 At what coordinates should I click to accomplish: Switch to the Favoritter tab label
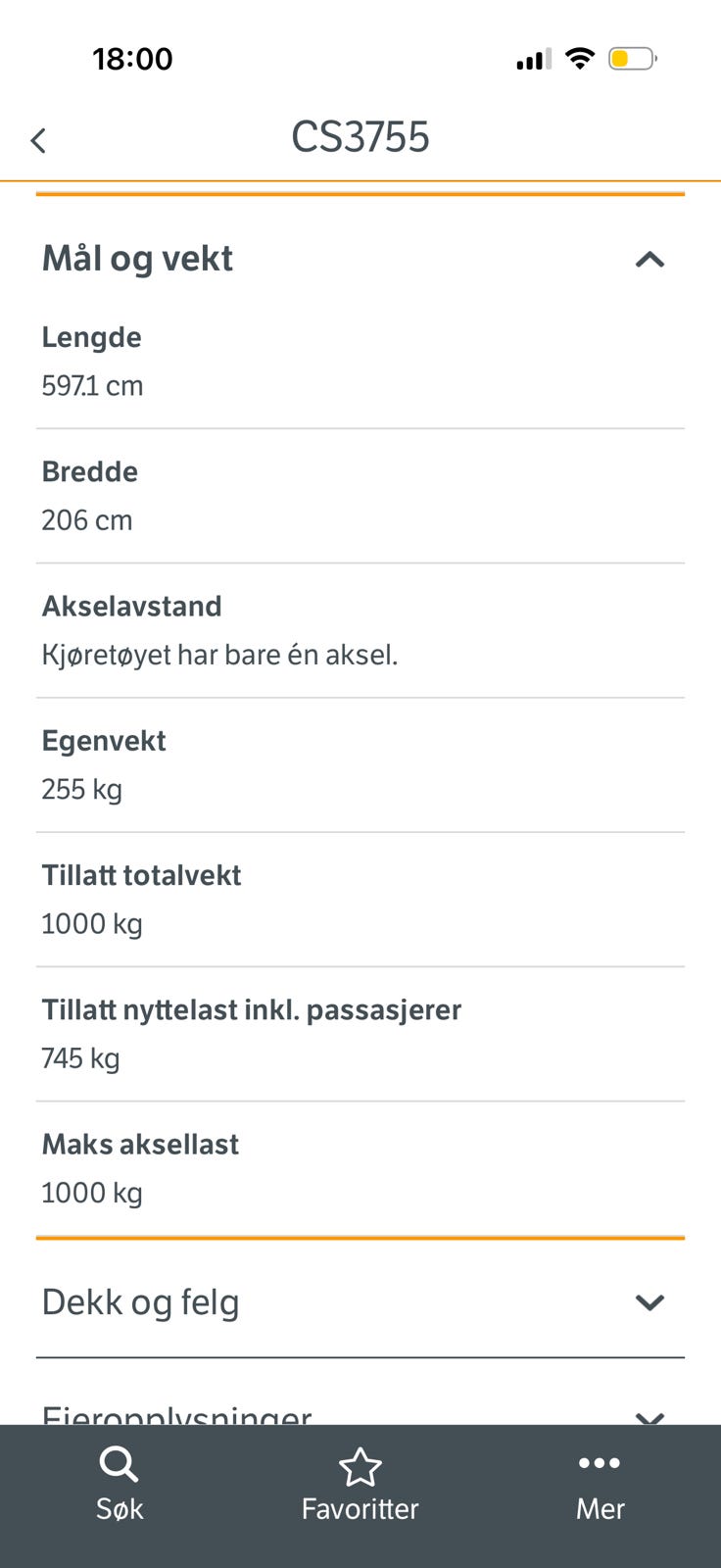[x=360, y=1509]
